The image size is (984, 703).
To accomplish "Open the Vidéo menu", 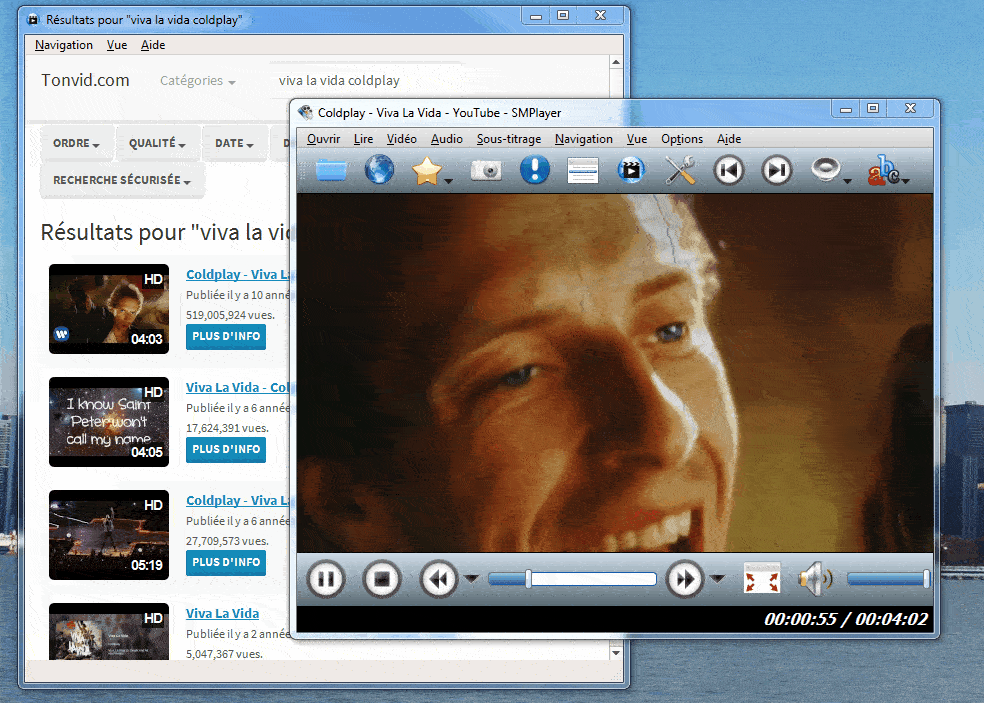I will [402, 139].
